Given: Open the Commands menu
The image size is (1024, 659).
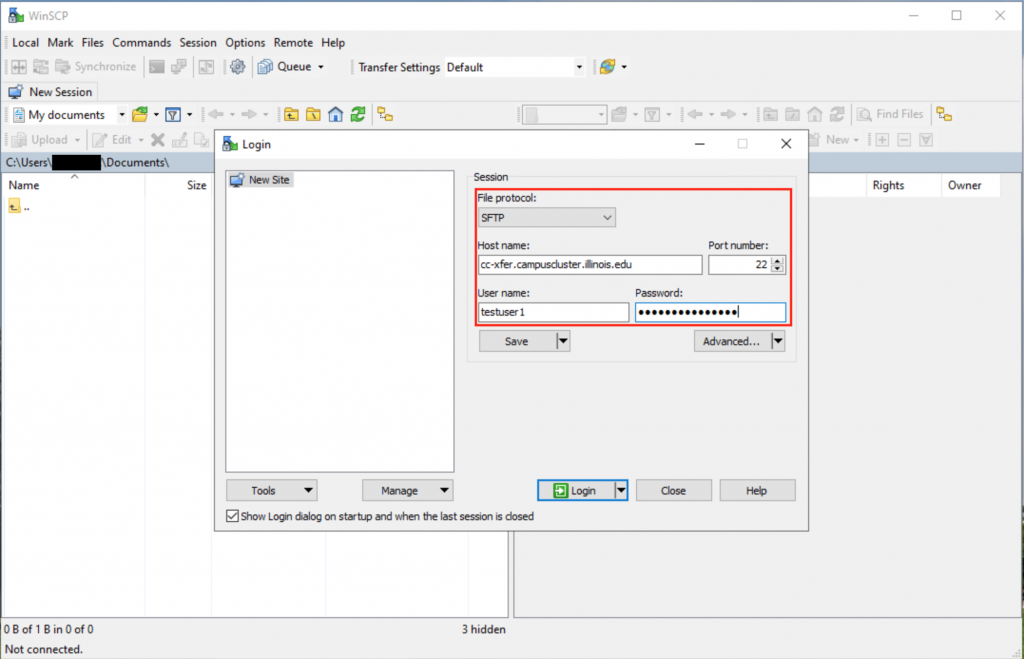Looking at the screenshot, I should 141,42.
